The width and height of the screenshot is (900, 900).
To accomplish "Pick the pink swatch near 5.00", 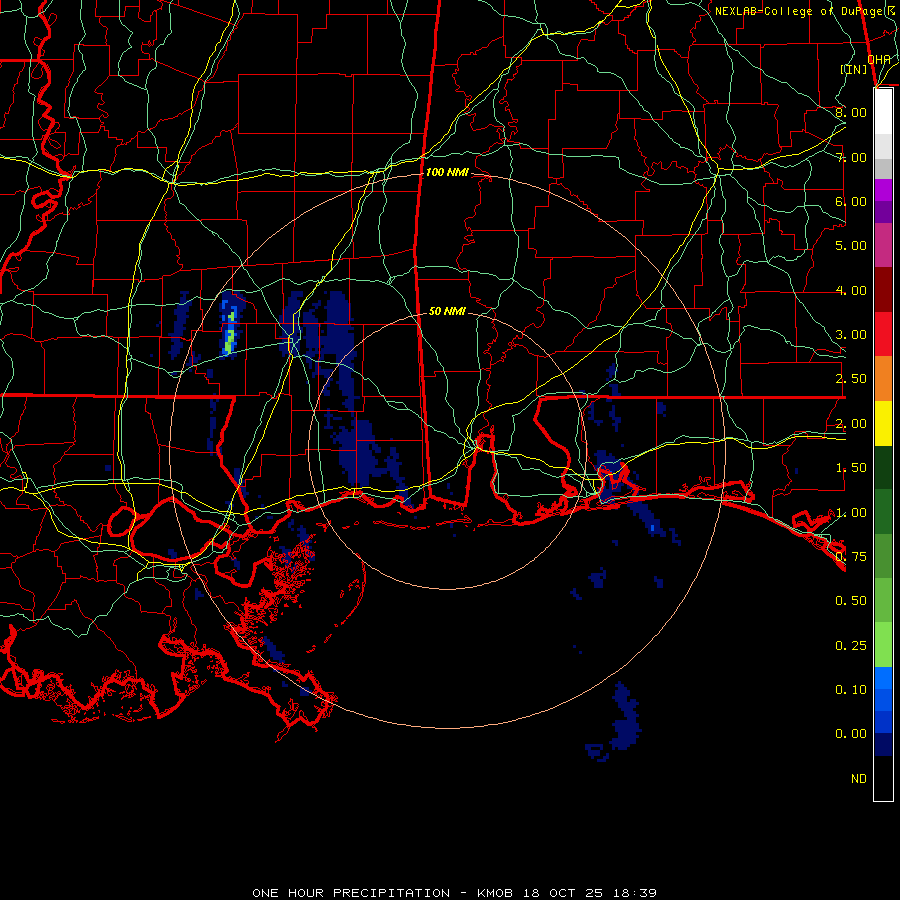I will tap(883, 246).
